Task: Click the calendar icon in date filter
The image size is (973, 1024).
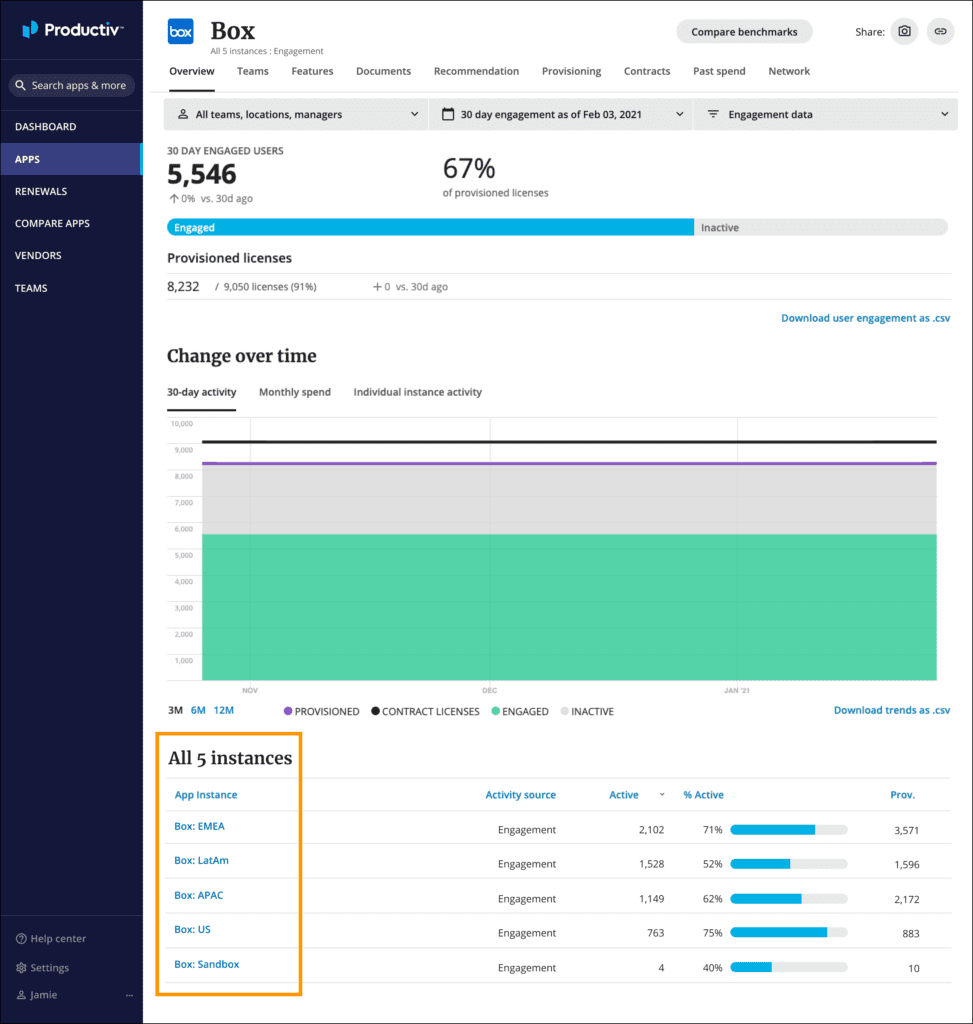Action: click(x=448, y=114)
